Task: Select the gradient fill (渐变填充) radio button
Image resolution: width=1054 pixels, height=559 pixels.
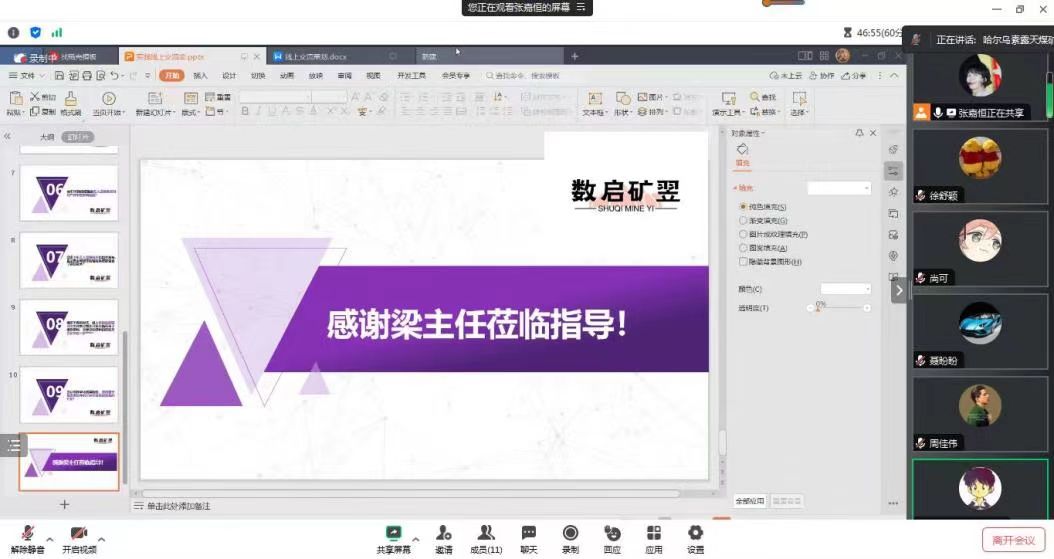Action: coord(743,220)
